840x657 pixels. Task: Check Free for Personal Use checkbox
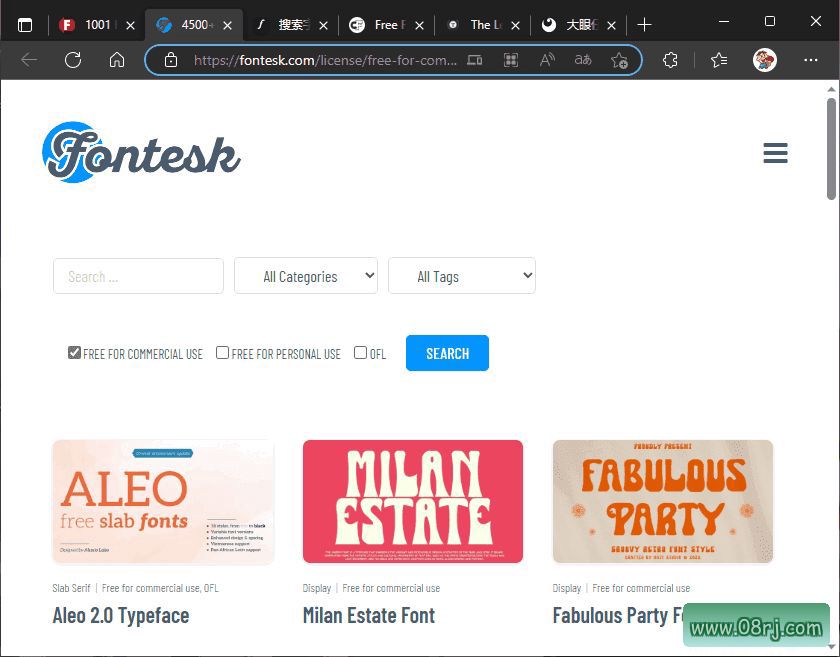click(222, 353)
